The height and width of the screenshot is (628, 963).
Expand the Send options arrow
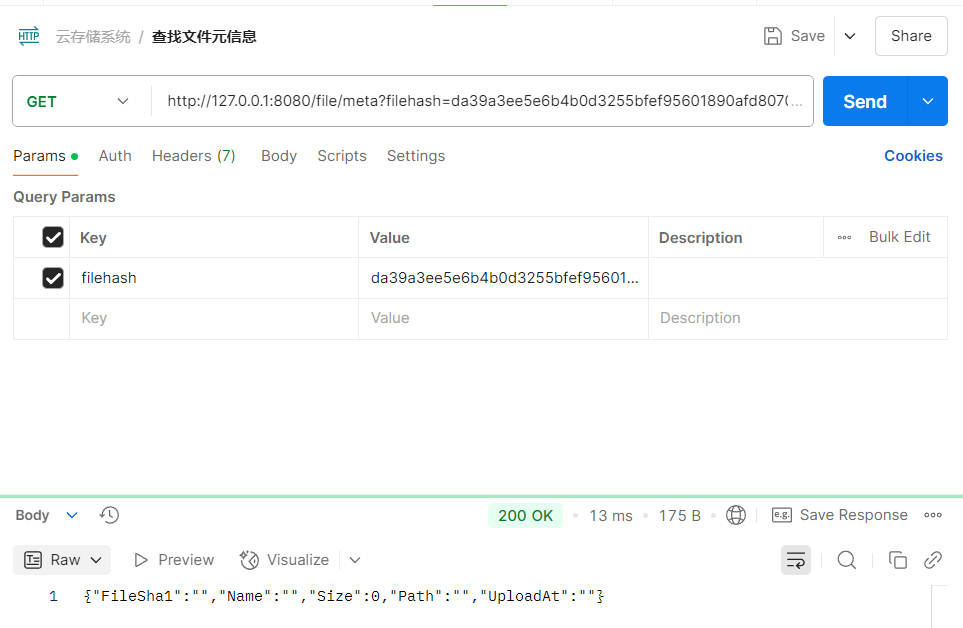click(928, 101)
